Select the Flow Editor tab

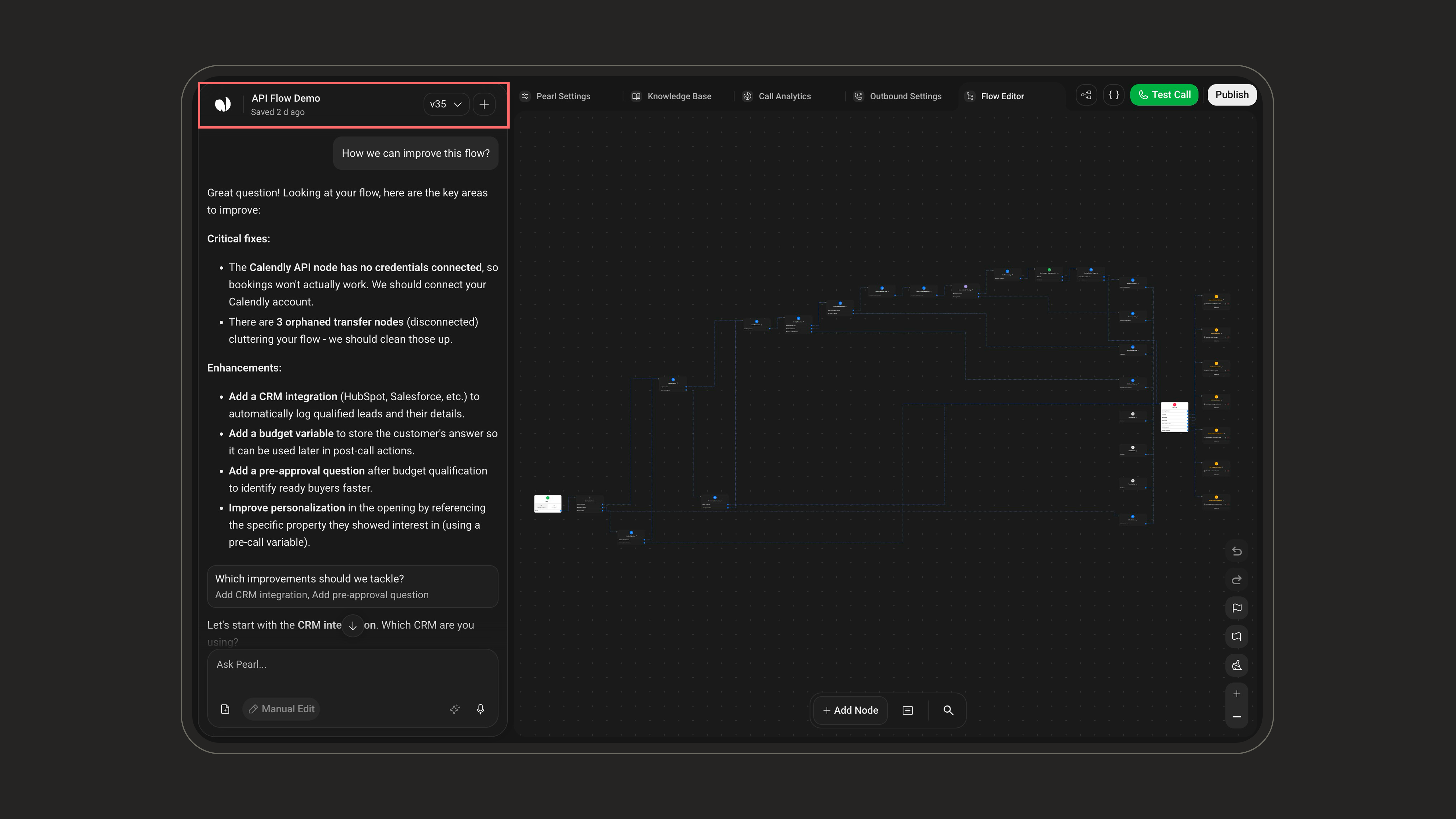click(x=995, y=96)
